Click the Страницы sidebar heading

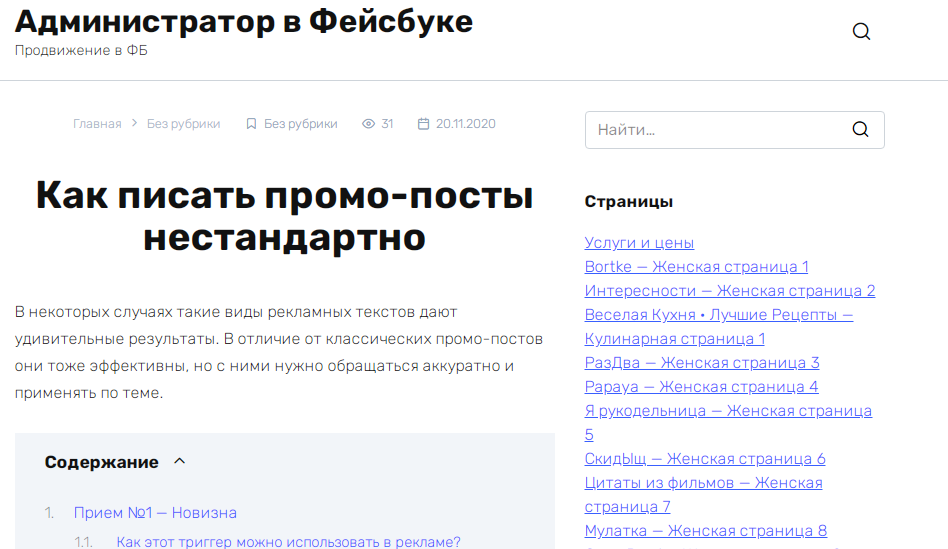tap(629, 201)
